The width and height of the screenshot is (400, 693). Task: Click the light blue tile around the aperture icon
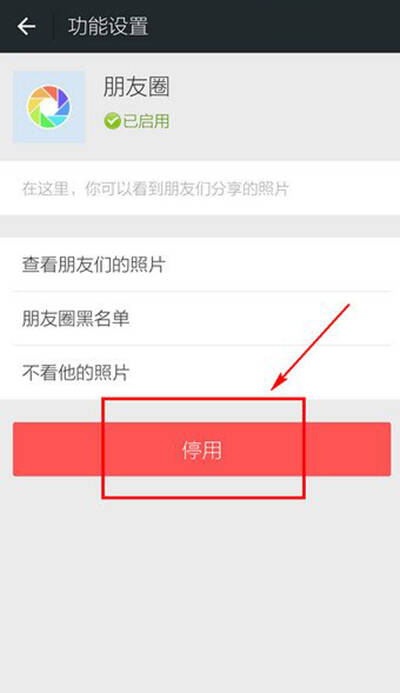[x=49, y=107]
